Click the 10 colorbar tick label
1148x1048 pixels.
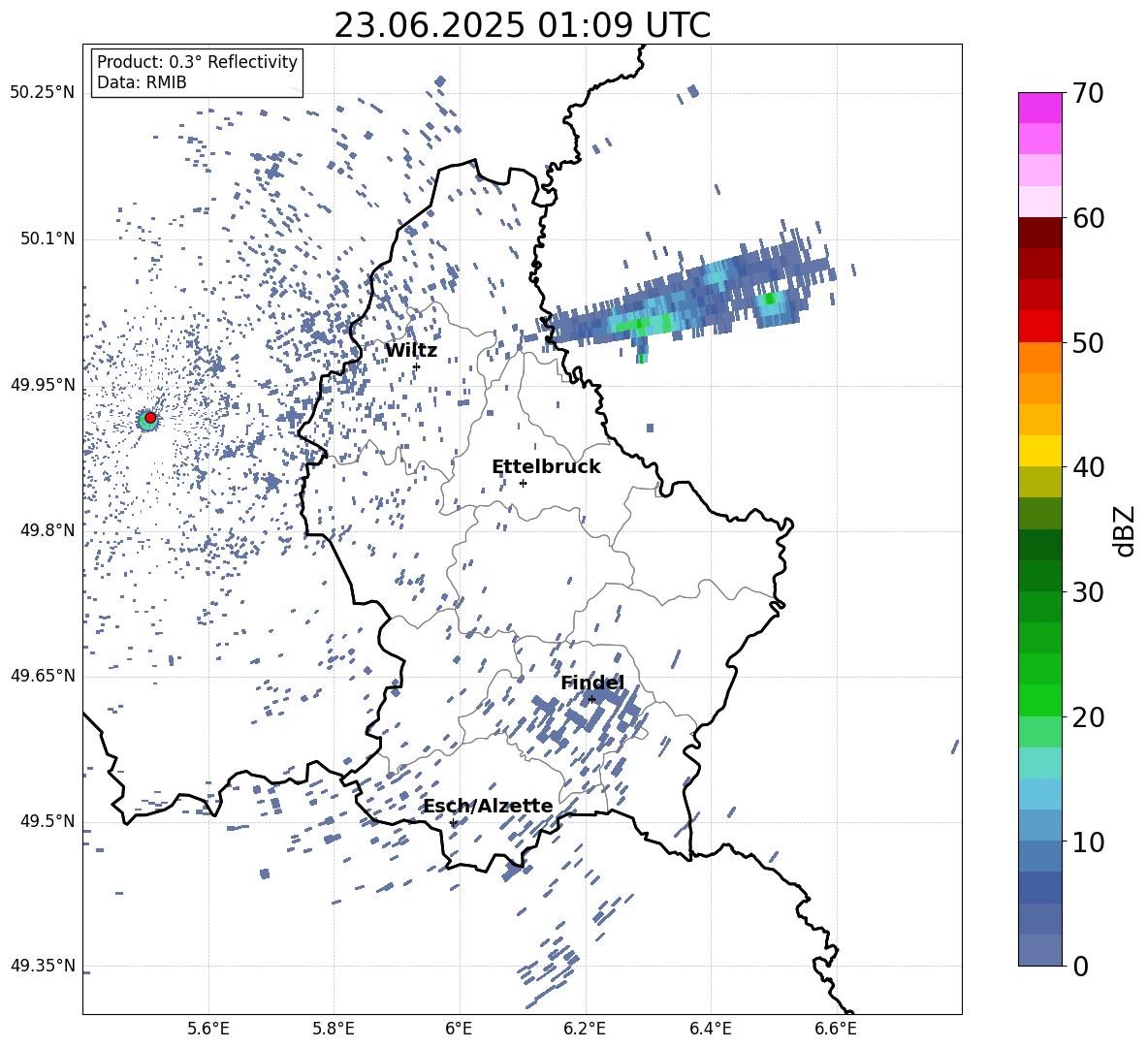1088,842
